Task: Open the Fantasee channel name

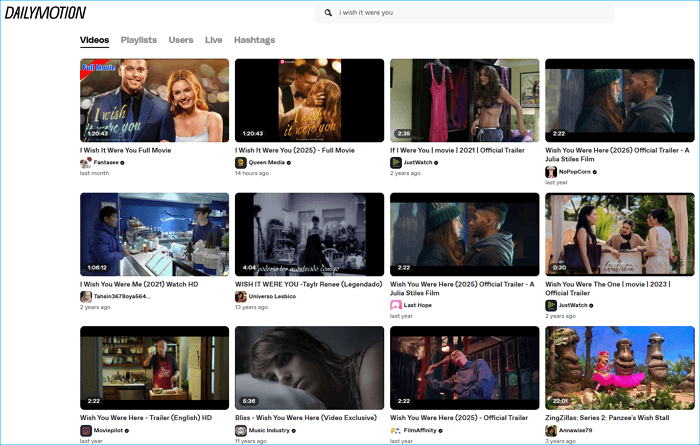Action: coord(106,163)
